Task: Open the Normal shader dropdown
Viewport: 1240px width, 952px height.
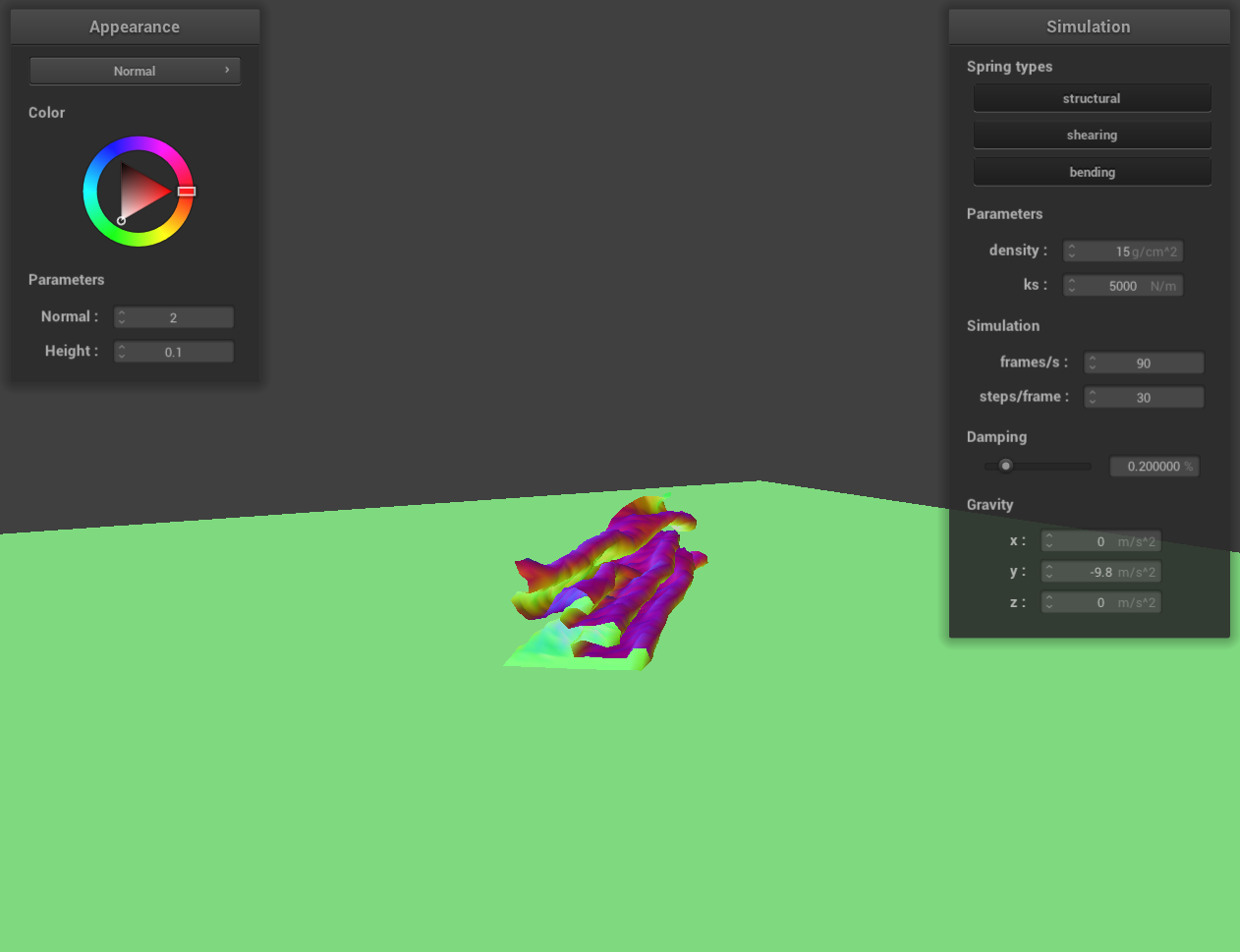Action: point(135,71)
